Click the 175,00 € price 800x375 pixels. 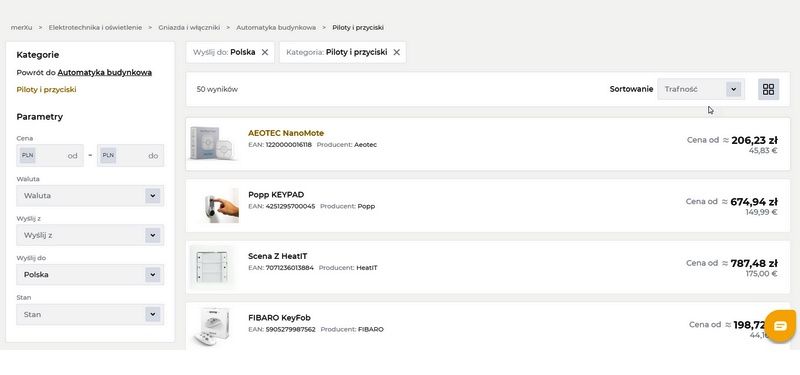(762, 273)
